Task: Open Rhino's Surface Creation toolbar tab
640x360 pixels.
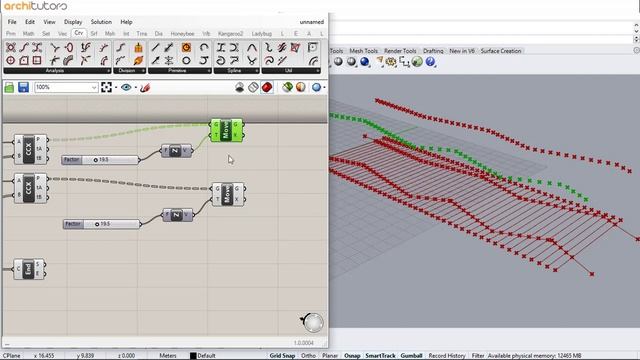Action: point(501,51)
